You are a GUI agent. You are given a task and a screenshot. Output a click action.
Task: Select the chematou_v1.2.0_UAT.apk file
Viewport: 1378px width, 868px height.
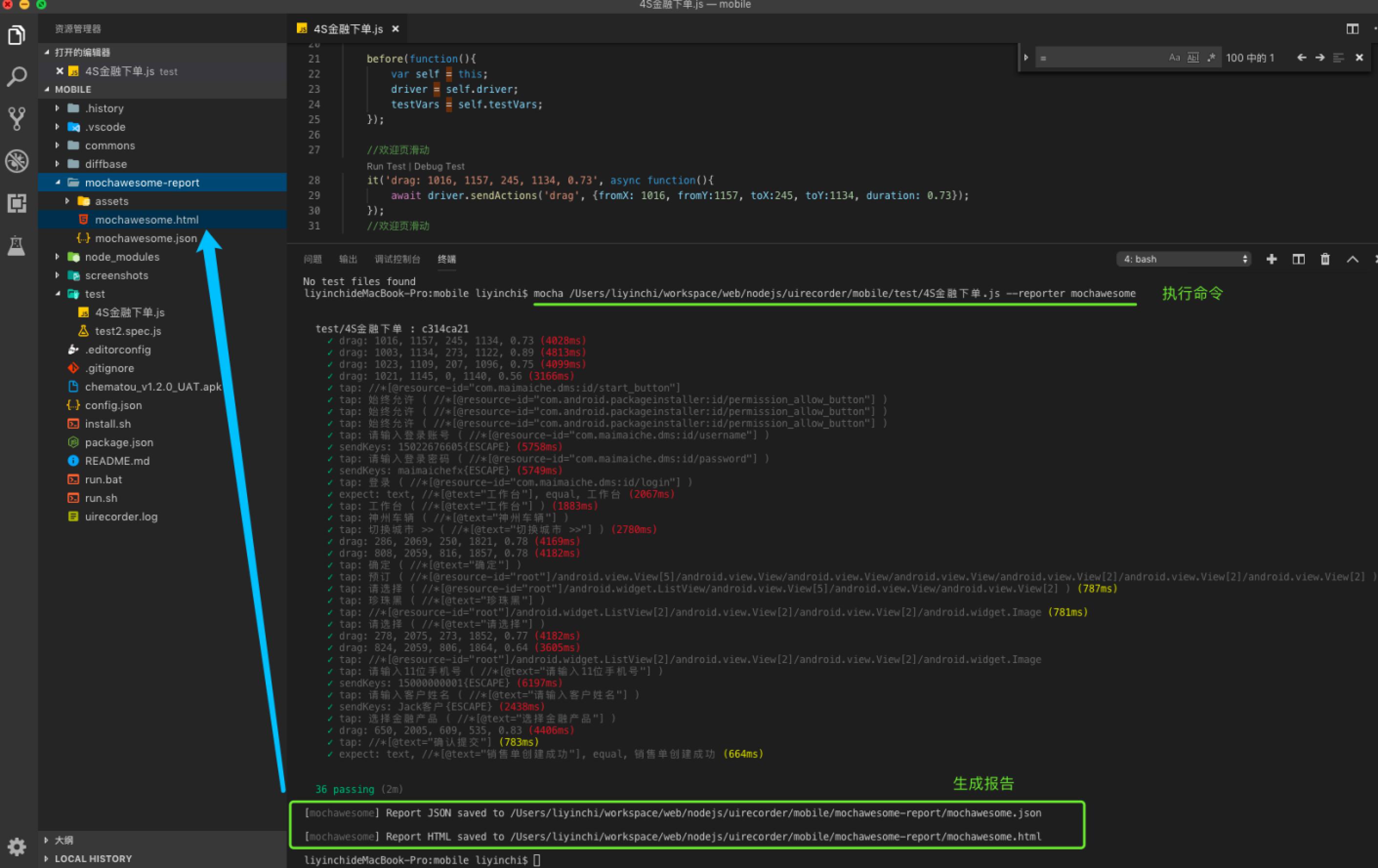[x=163, y=387]
